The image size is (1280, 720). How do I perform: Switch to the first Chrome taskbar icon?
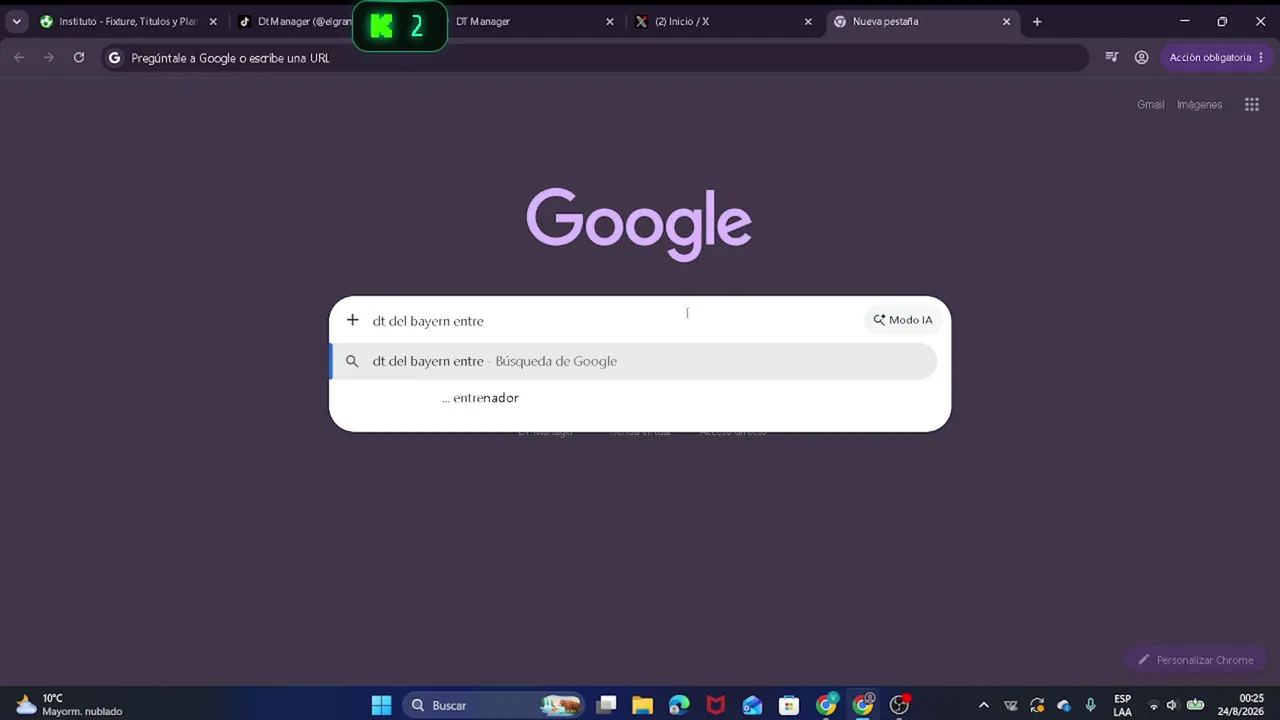coord(826,705)
